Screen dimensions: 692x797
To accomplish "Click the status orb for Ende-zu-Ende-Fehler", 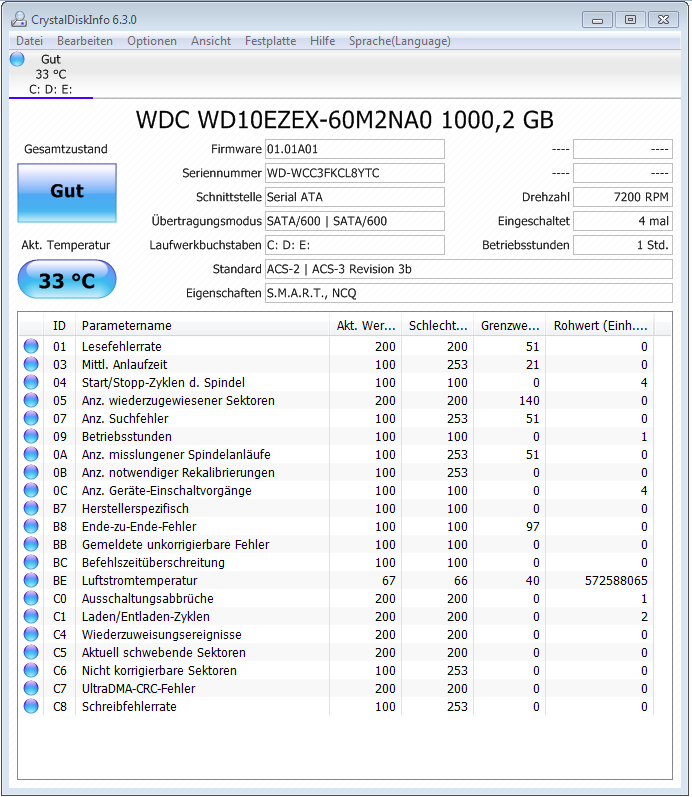I will coord(31,526).
